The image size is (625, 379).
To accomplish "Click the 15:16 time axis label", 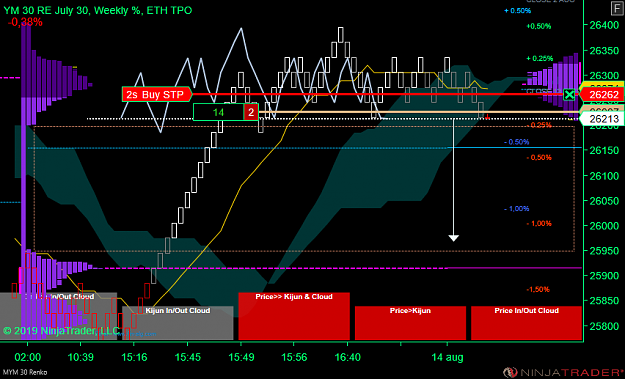I will tap(134, 357).
